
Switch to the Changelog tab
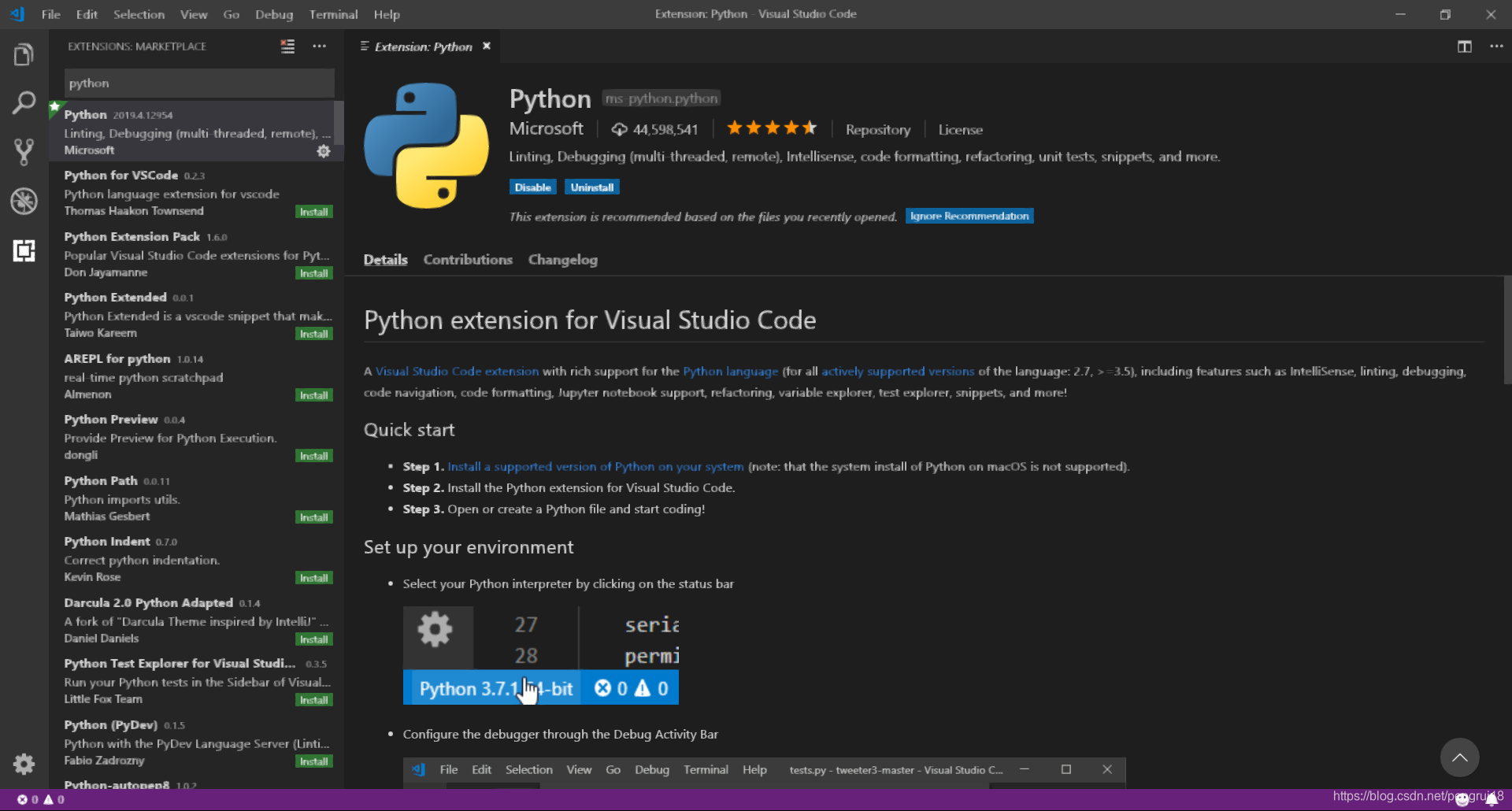coord(562,260)
